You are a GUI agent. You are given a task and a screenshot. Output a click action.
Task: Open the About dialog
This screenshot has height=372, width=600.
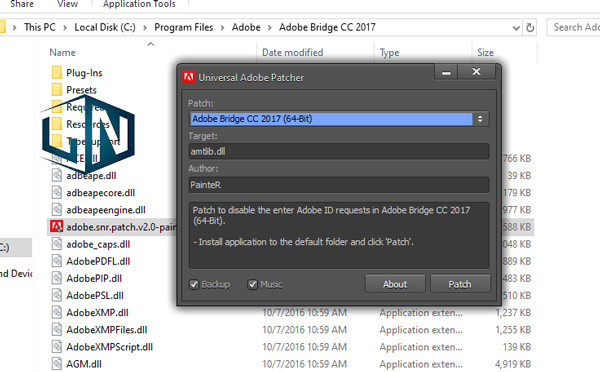[x=395, y=284]
